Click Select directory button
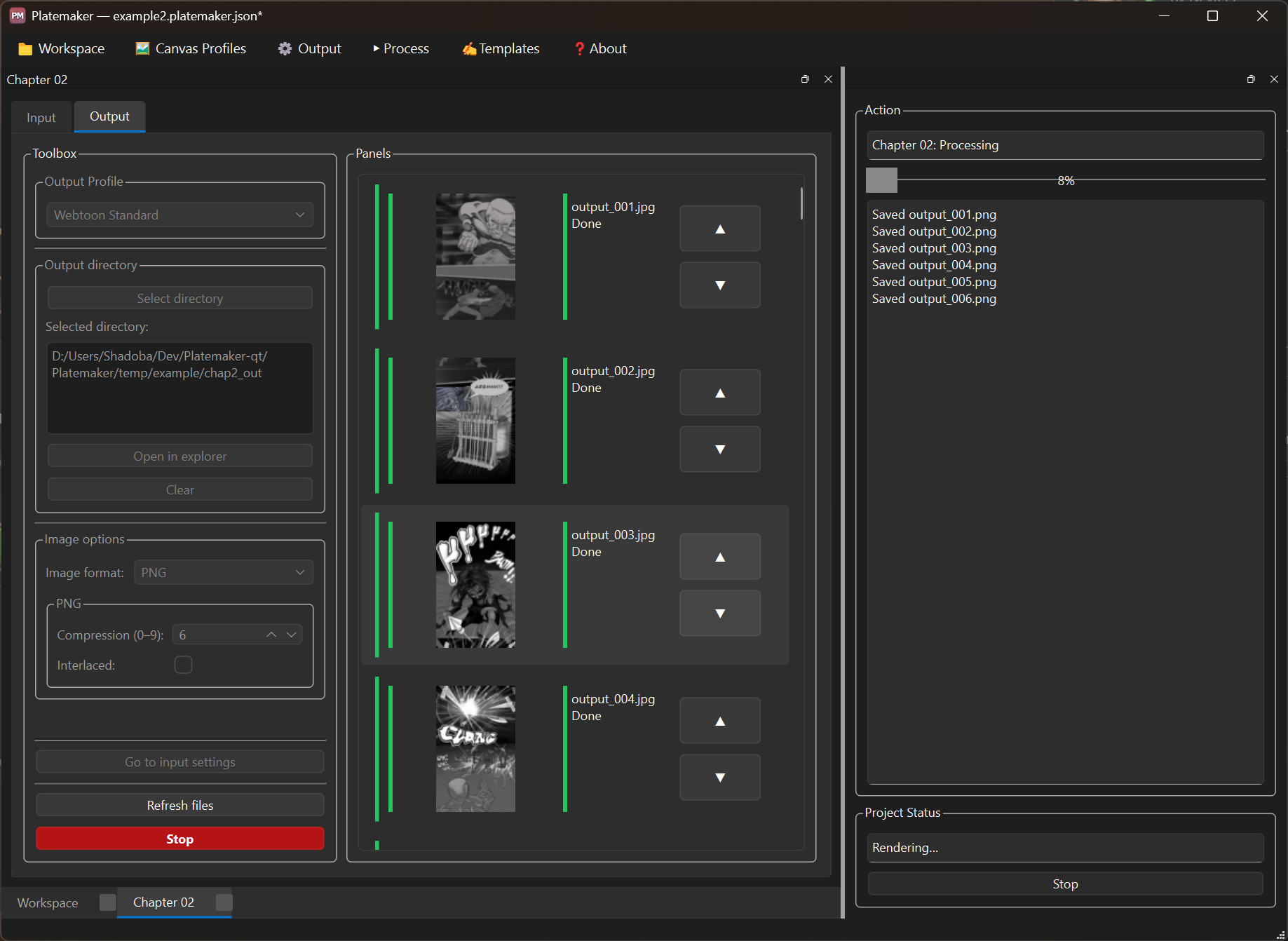The width and height of the screenshot is (1288, 941). coord(180,298)
